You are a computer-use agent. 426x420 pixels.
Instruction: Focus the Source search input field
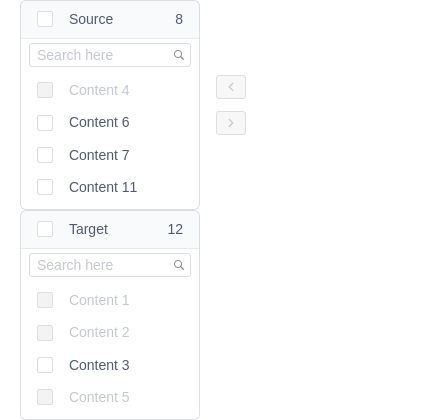coord(110,55)
